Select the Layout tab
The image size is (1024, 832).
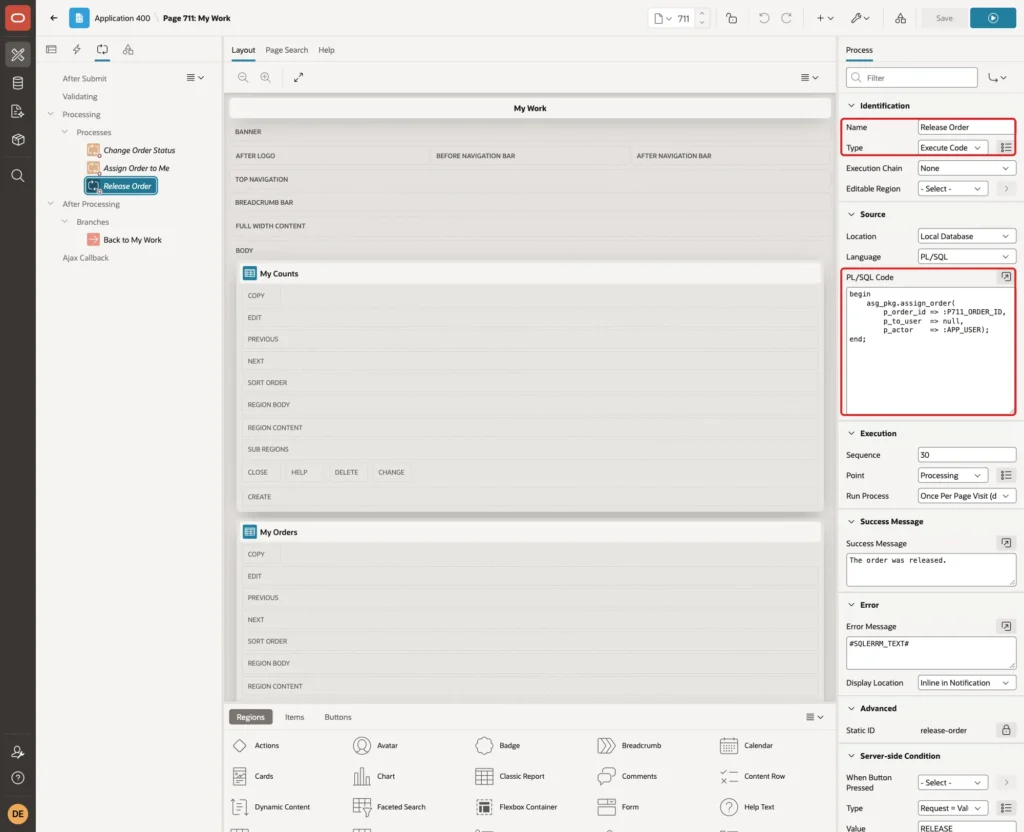pyautogui.click(x=243, y=50)
